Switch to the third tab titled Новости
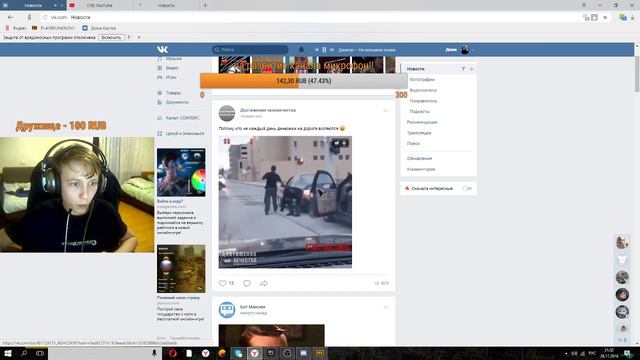Viewport: 640px width, 360px height. point(166,5)
